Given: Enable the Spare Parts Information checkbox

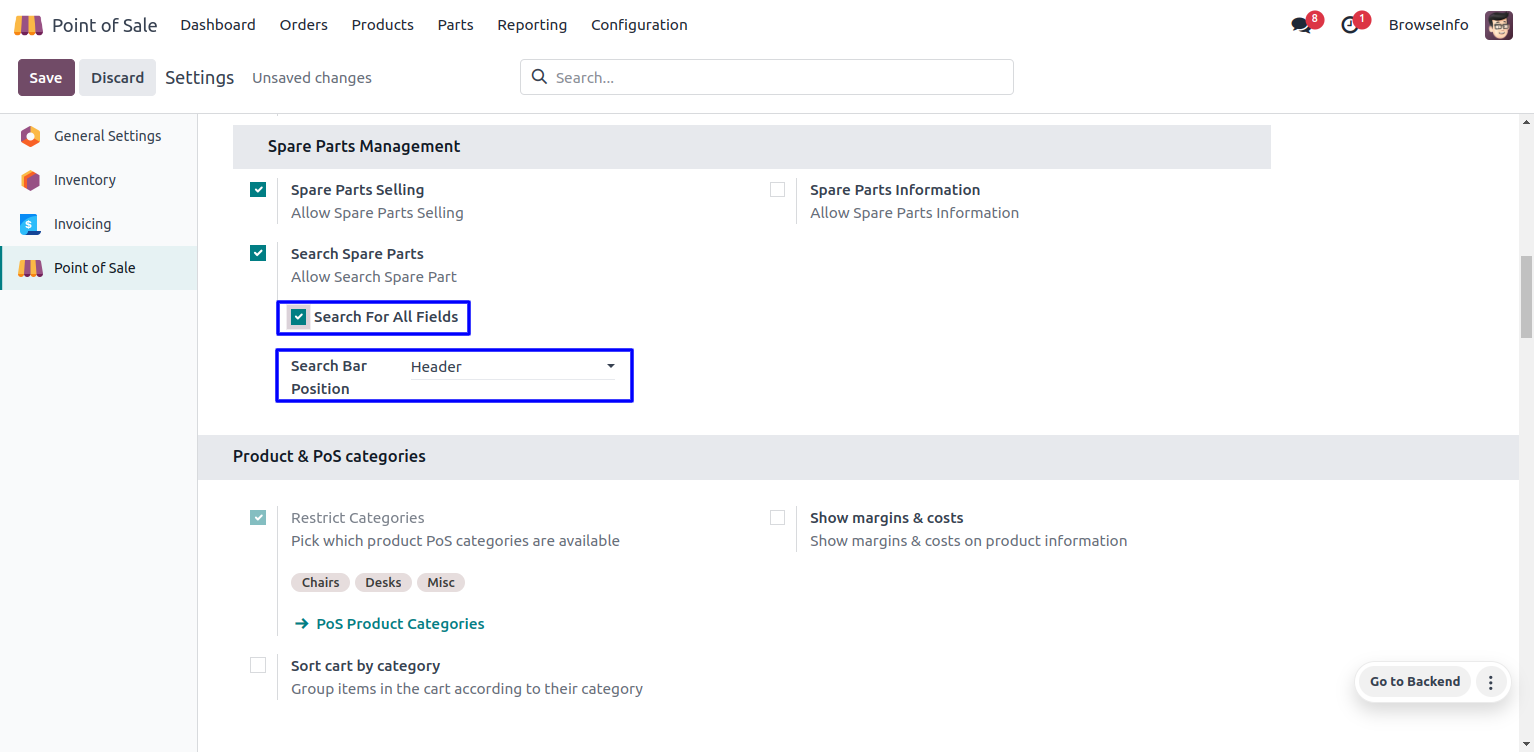Looking at the screenshot, I should coord(777,190).
